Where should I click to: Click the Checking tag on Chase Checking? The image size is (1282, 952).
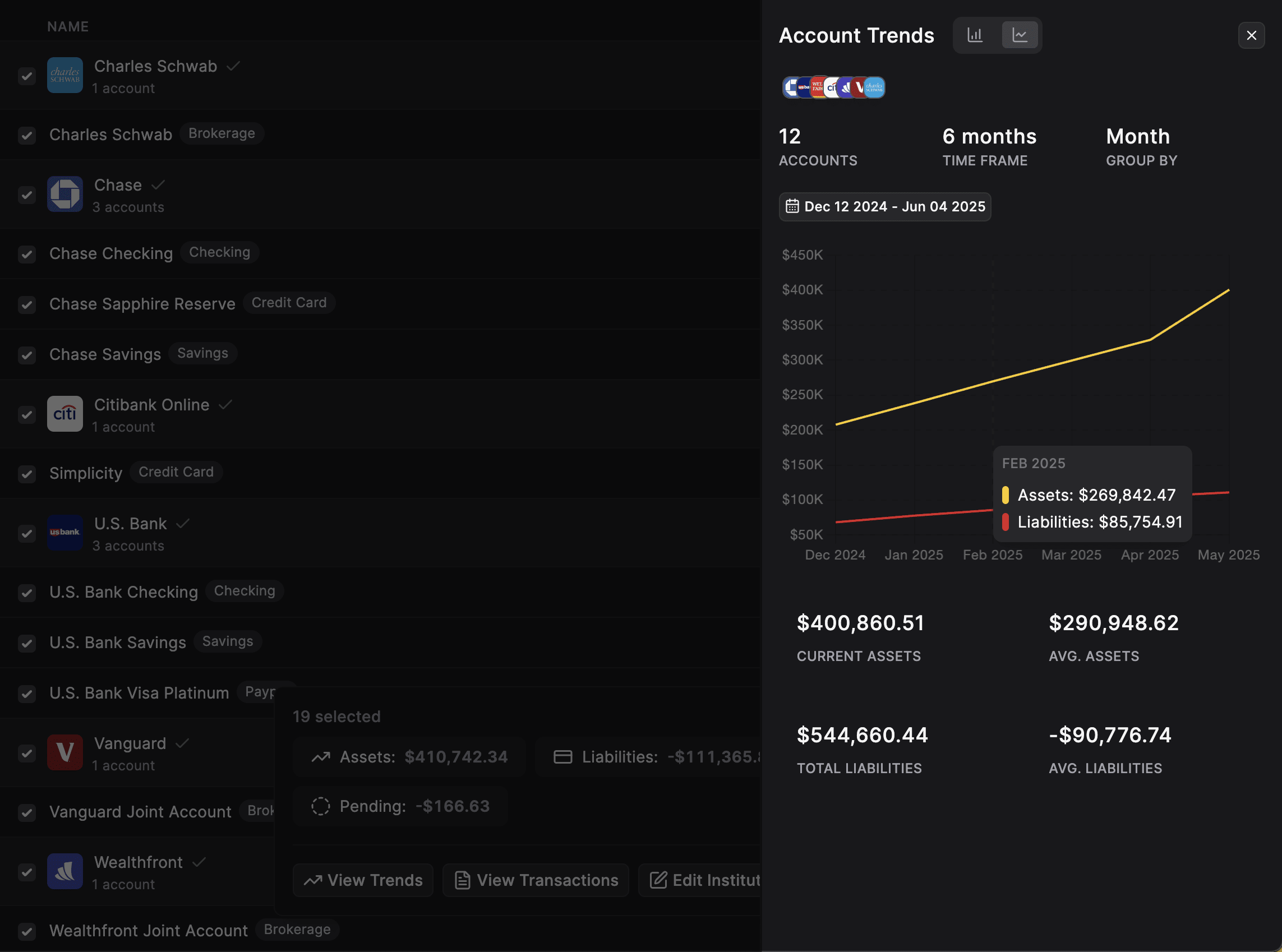click(x=220, y=252)
